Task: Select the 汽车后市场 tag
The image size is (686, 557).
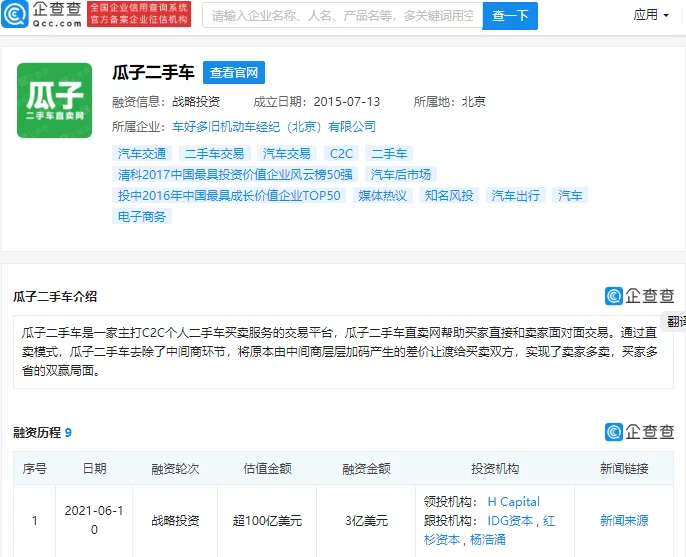Action: tap(401, 175)
